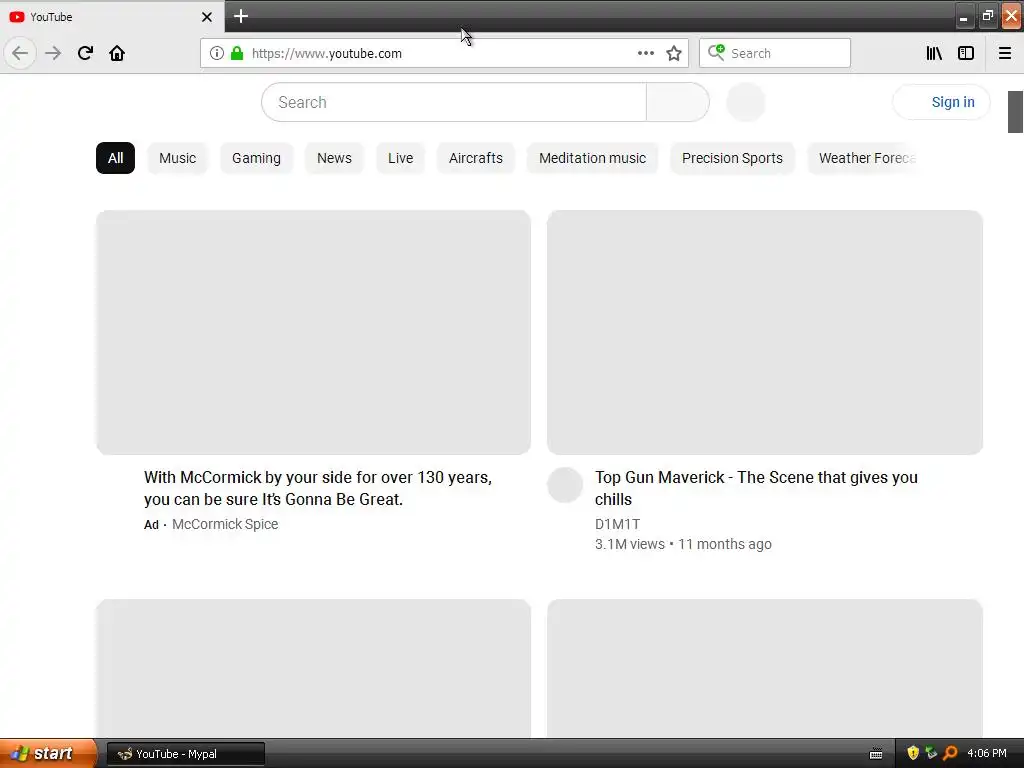Go forward with the arrow button
This screenshot has width=1024, height=768.
tap(53, 53)
